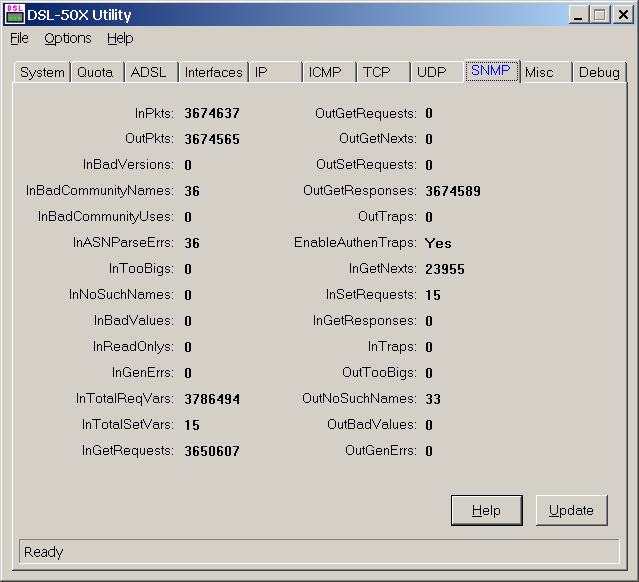Click the OutNoSuchNames value 33

pos(433,399)
